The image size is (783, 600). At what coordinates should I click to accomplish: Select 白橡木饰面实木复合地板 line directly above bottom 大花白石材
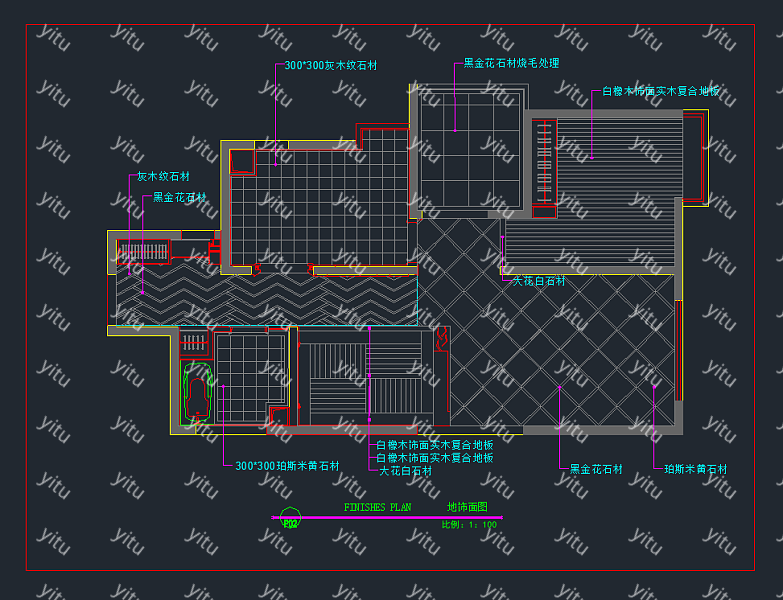point(434,458)
